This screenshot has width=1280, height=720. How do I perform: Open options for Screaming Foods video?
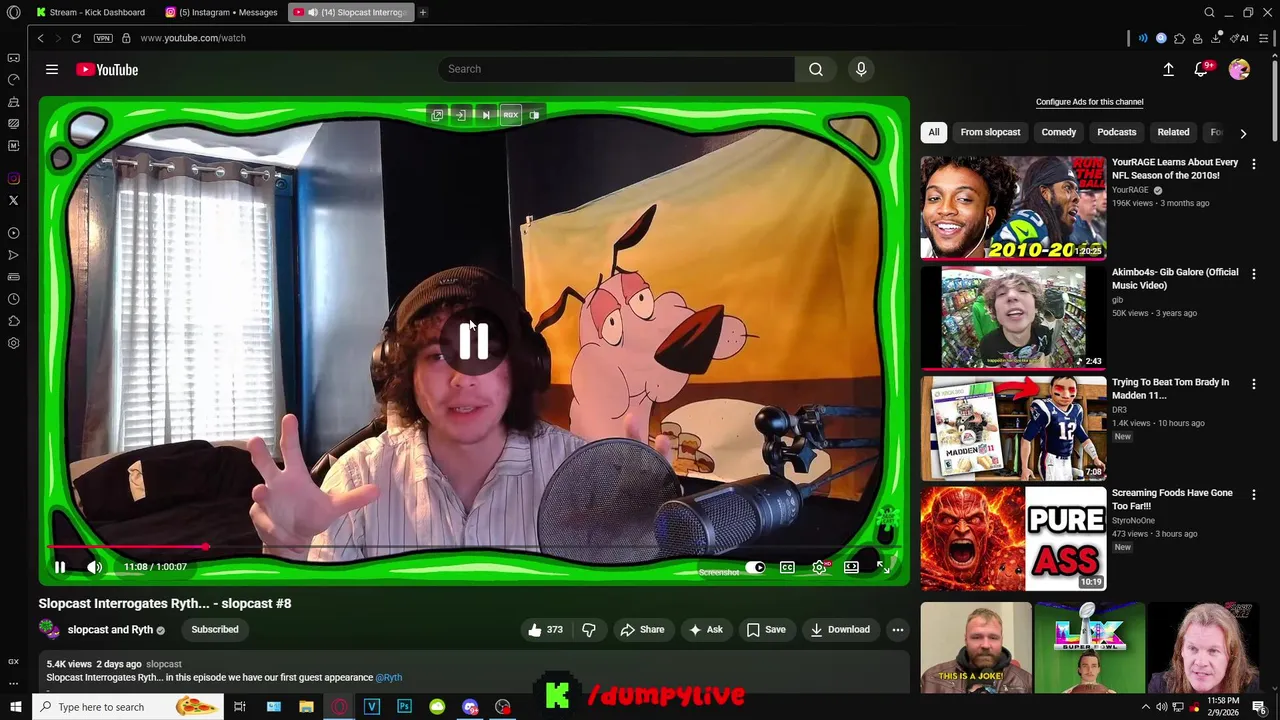[x=1254, y=495]
